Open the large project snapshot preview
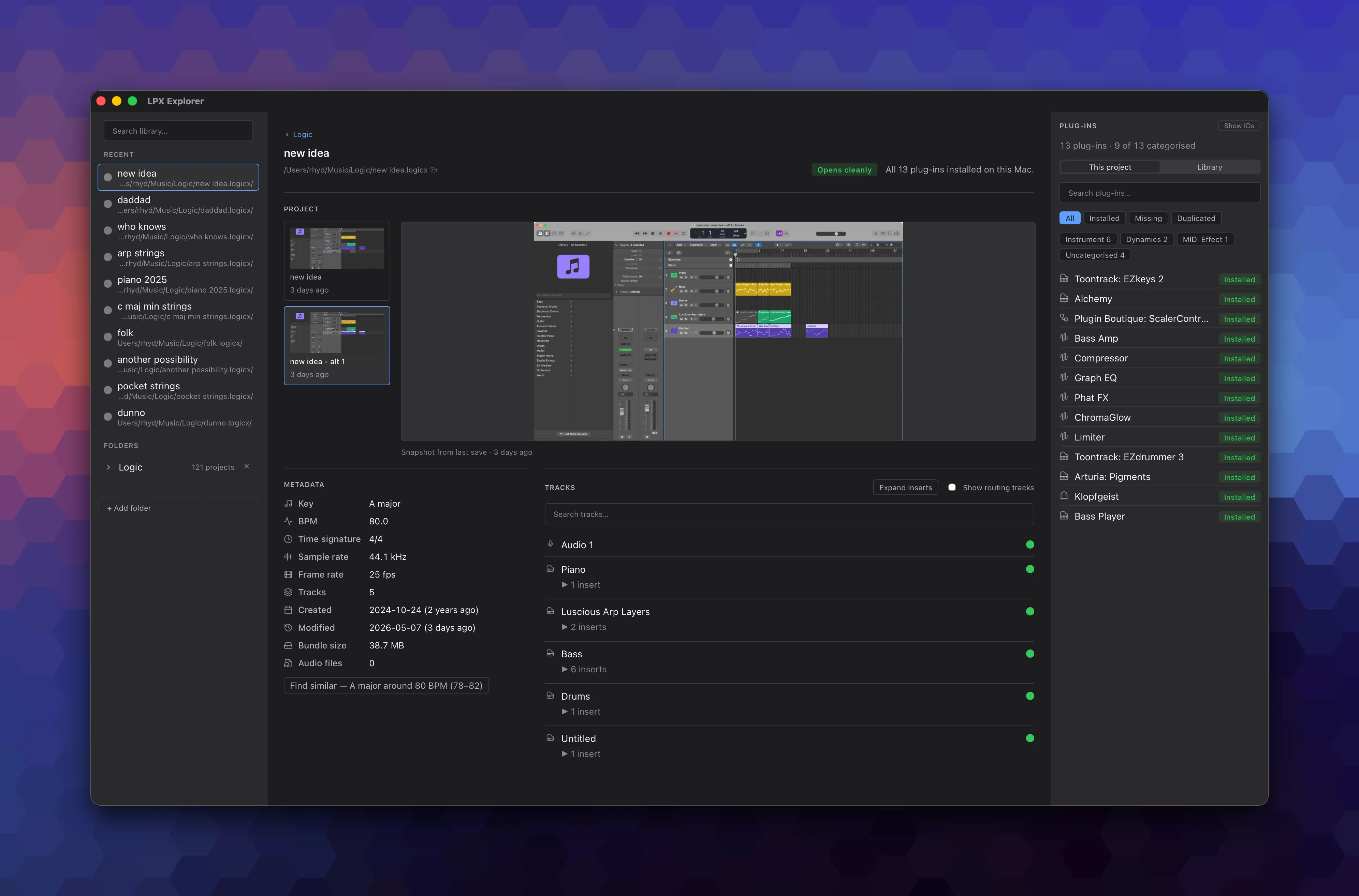 tap(718, 331)
